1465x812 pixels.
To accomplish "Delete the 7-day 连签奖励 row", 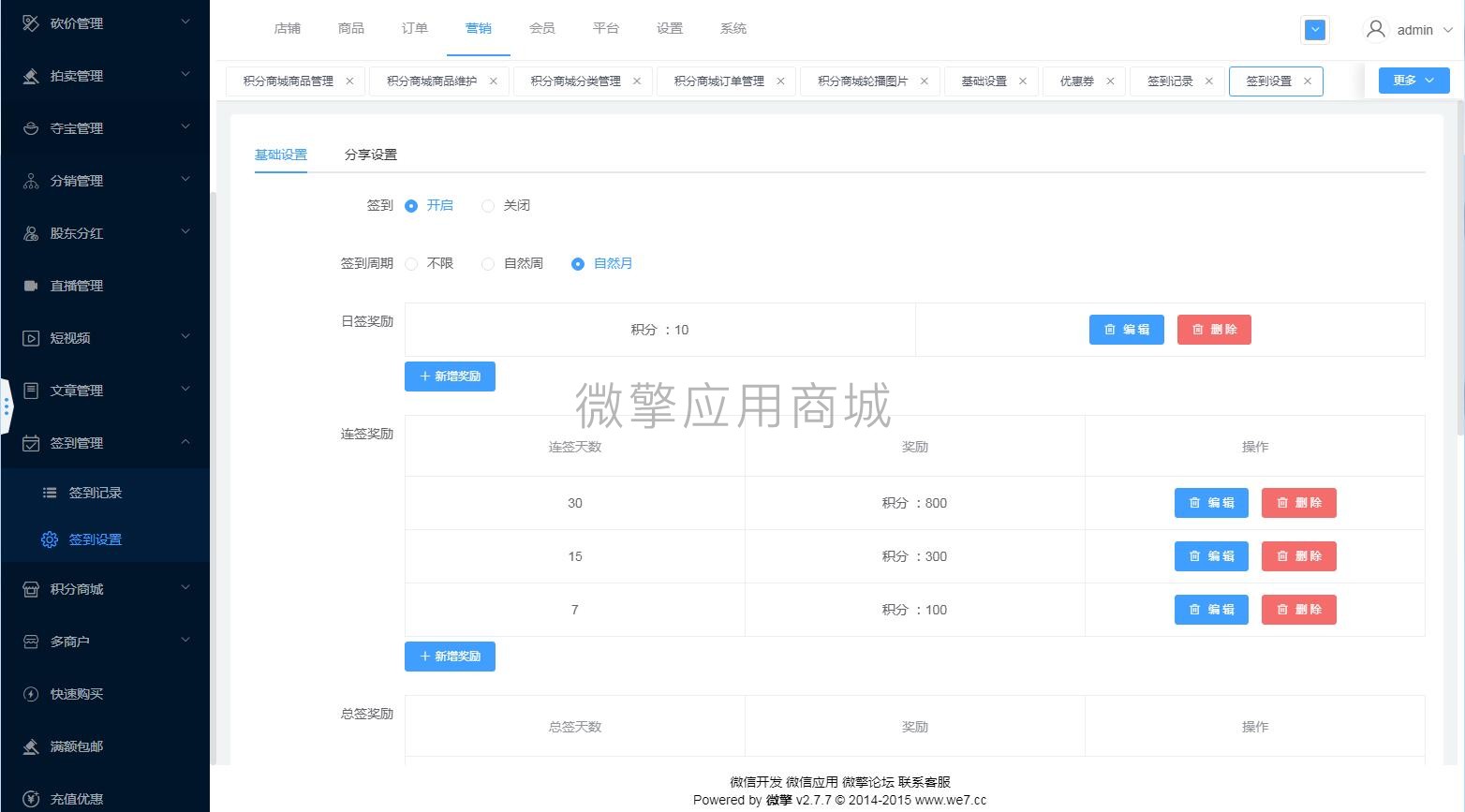I will click(x=1299, y=610).
